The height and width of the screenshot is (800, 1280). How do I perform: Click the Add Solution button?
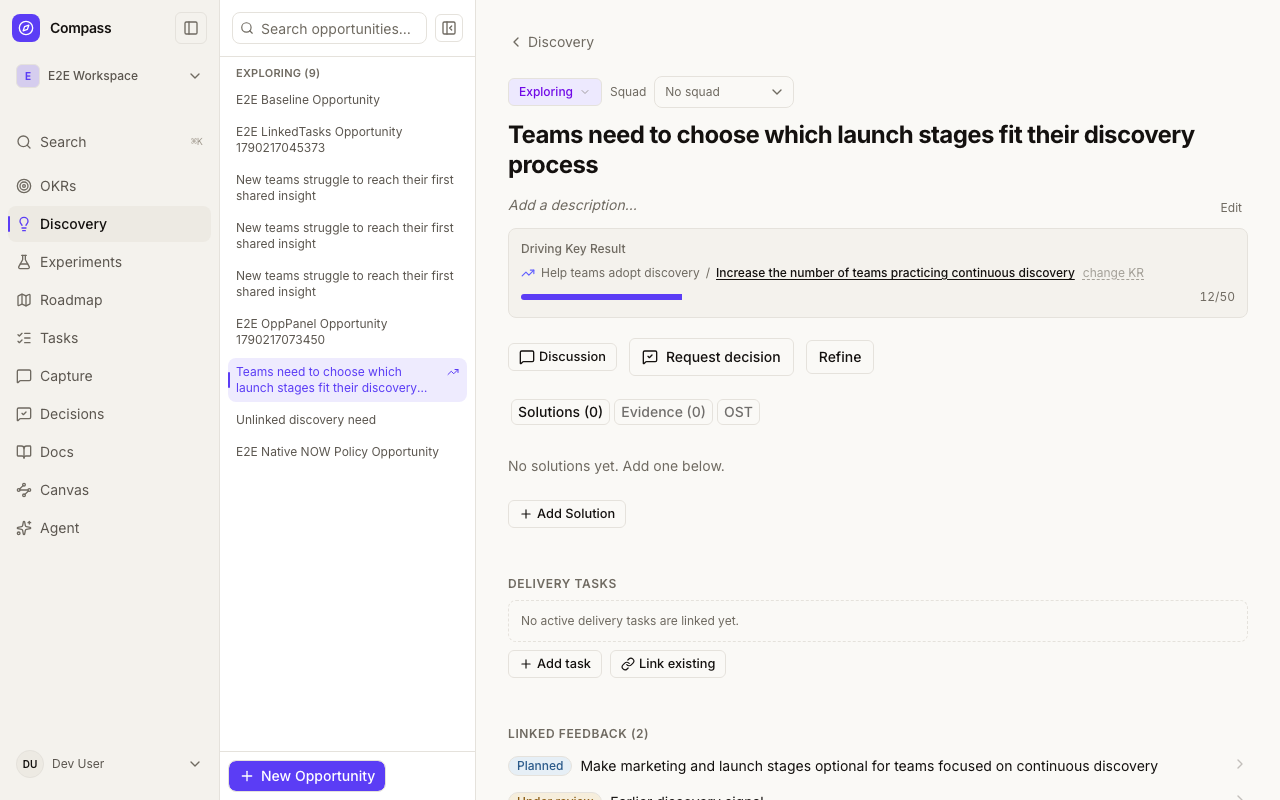coord(567,514)
